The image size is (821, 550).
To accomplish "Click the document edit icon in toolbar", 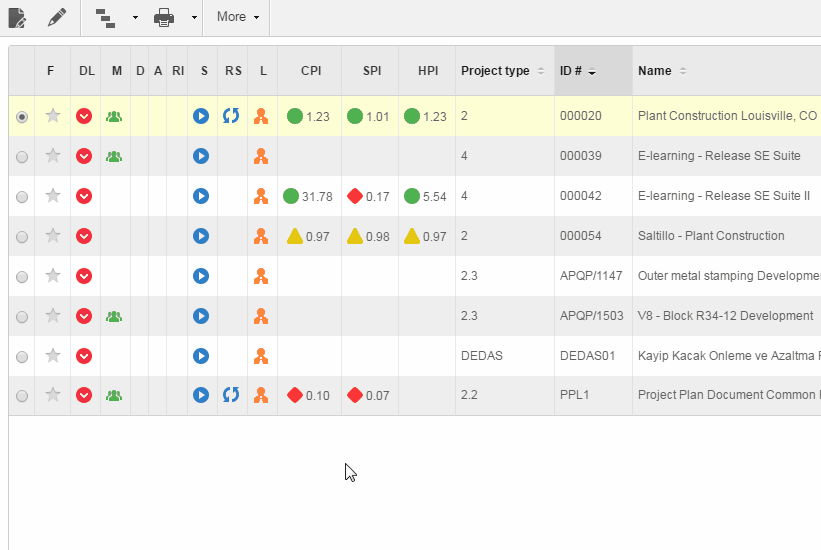I will 17,17.
